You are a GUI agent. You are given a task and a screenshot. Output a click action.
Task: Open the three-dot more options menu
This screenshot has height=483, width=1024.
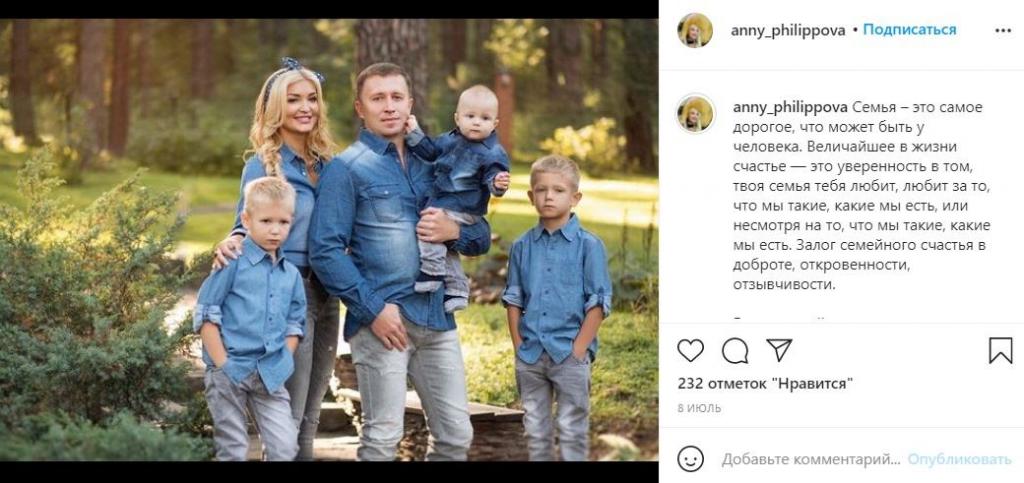pyautogui.click(x=1003, y=31)
